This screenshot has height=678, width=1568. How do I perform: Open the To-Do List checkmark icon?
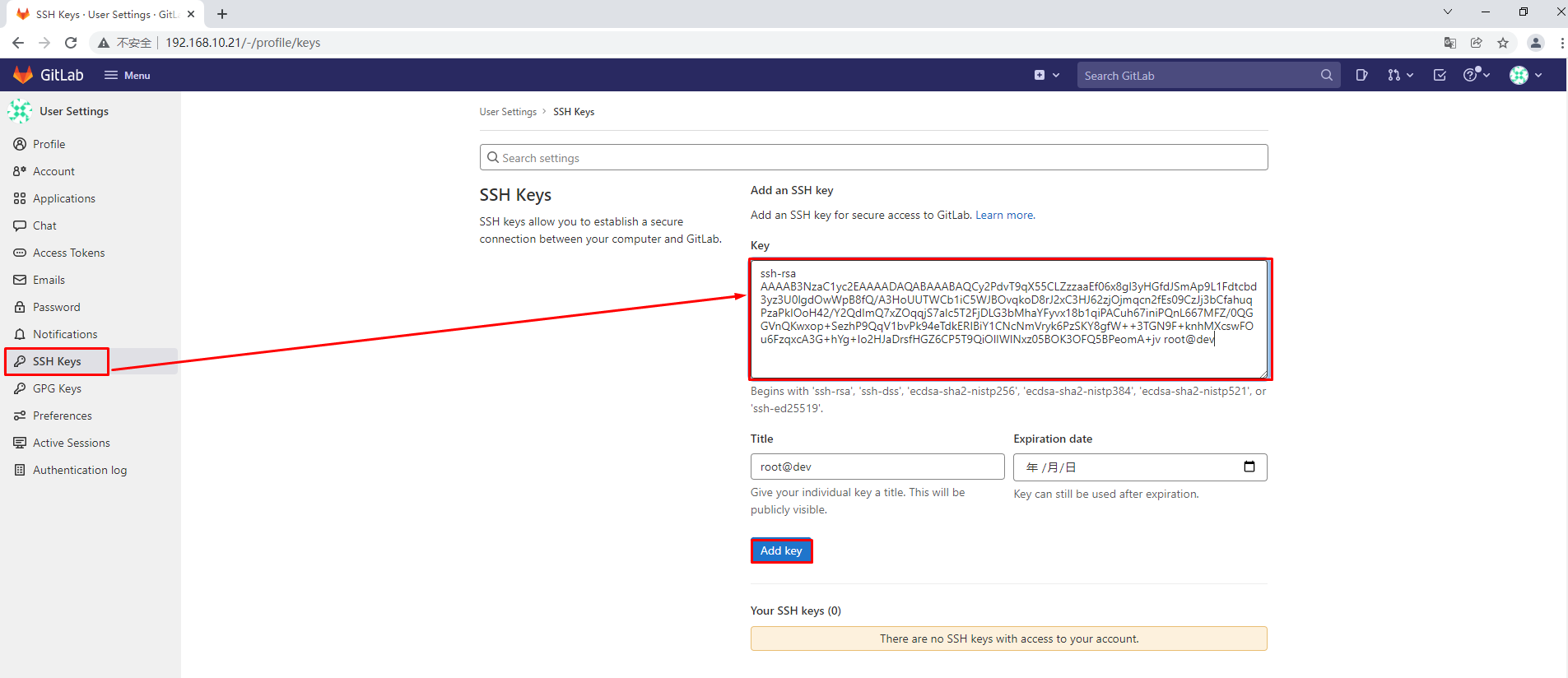click(1440, 75)
